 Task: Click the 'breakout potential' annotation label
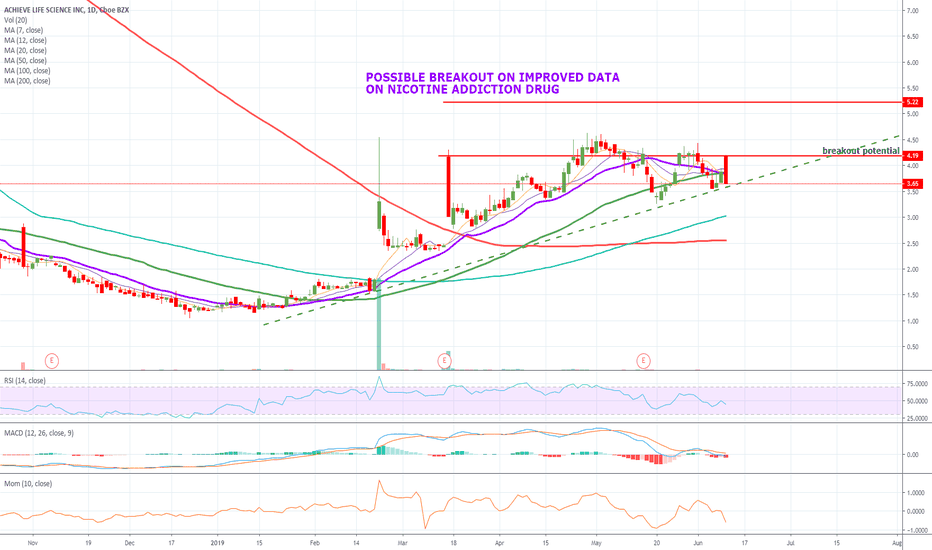pos(861,150)
